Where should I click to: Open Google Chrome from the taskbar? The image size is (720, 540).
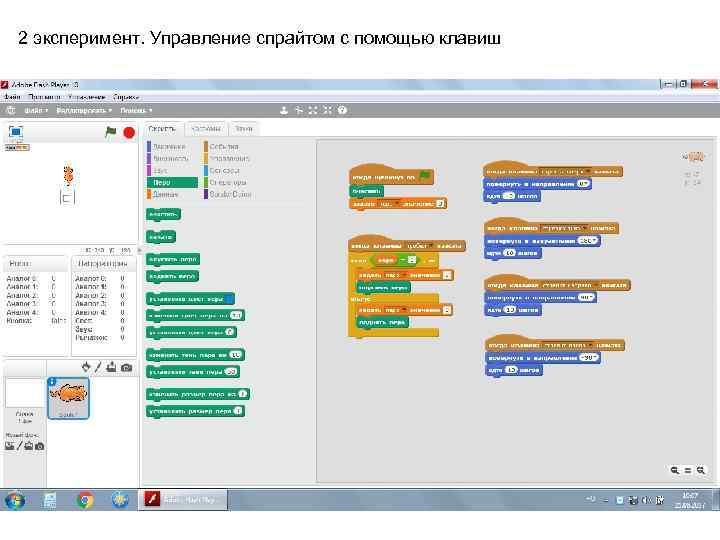(x=85, y=500)
